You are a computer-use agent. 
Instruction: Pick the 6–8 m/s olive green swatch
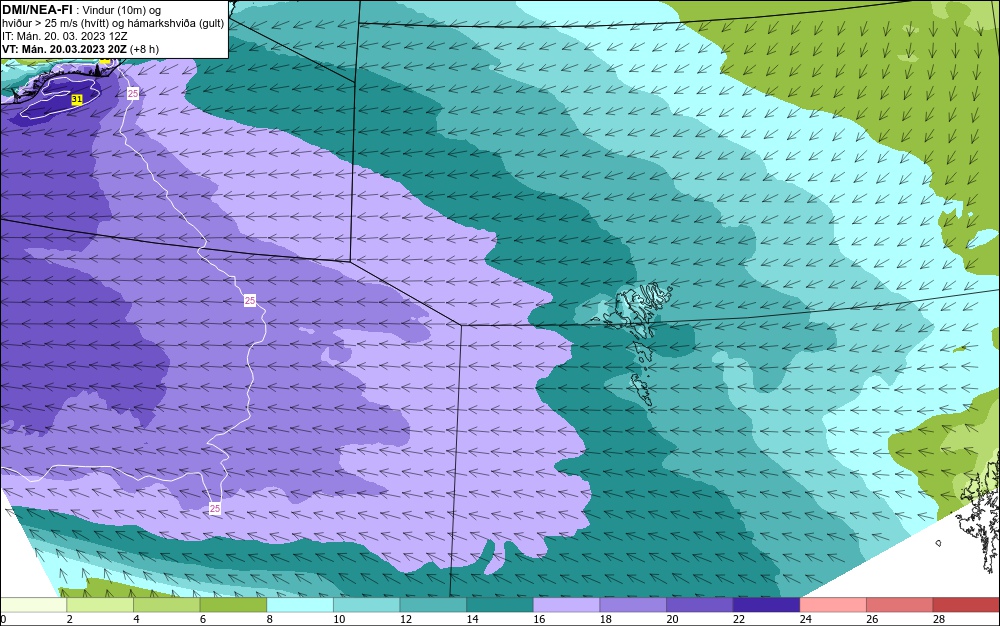pyautogui.click(x=233, y=605)
